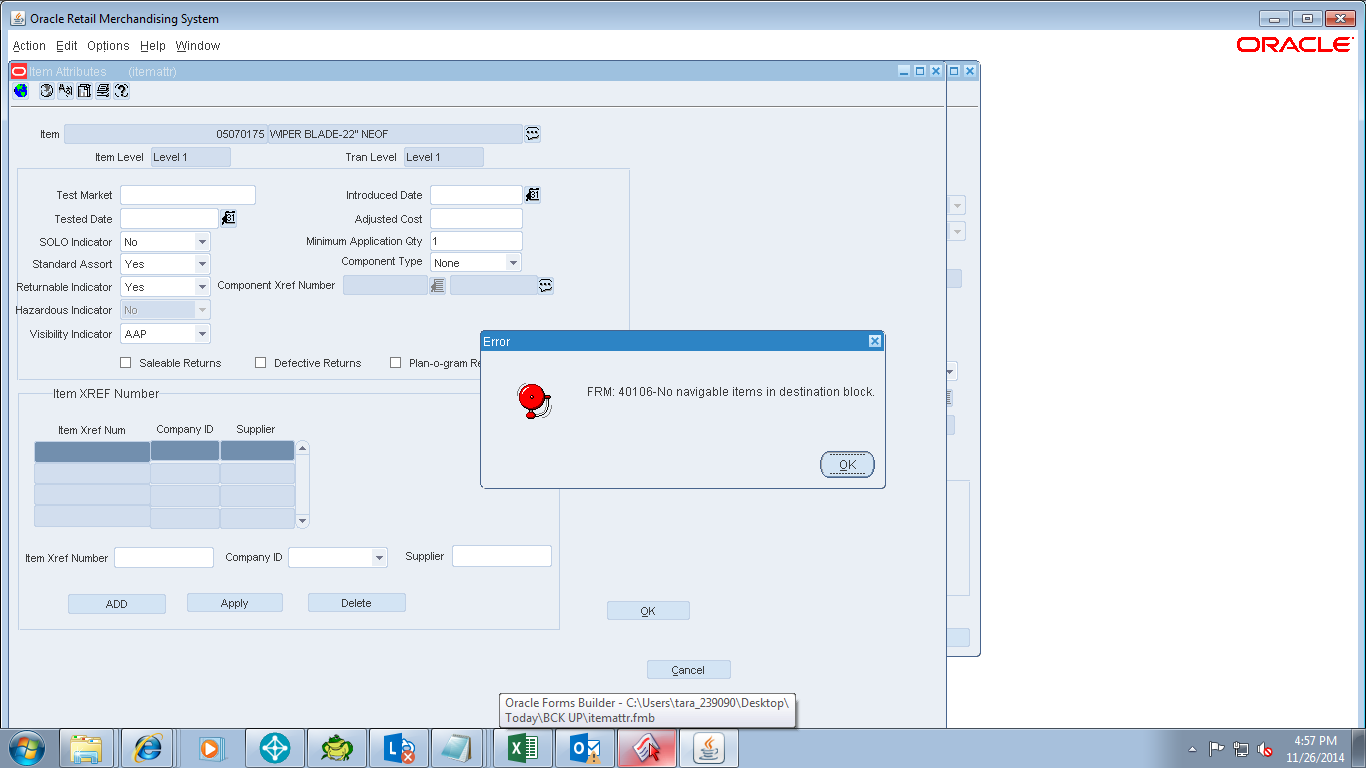Click the Delete button

point(356,603)
